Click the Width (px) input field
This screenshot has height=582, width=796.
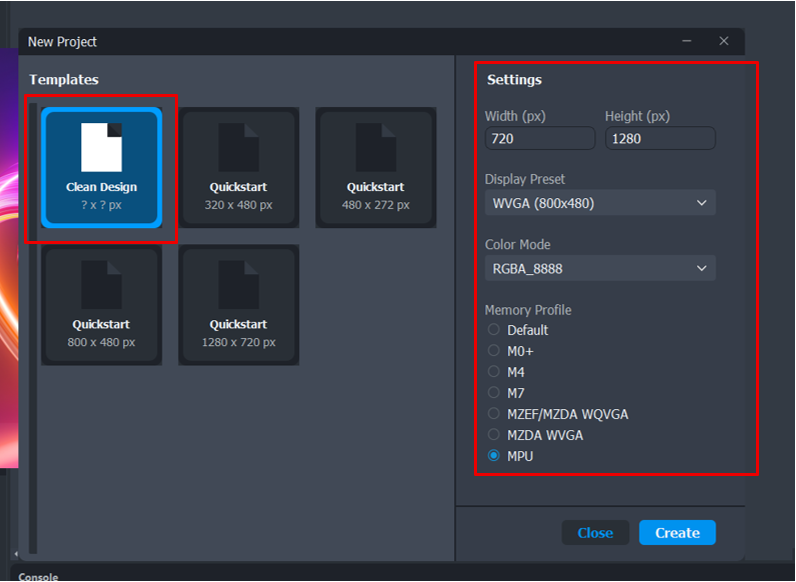(539, 139)
